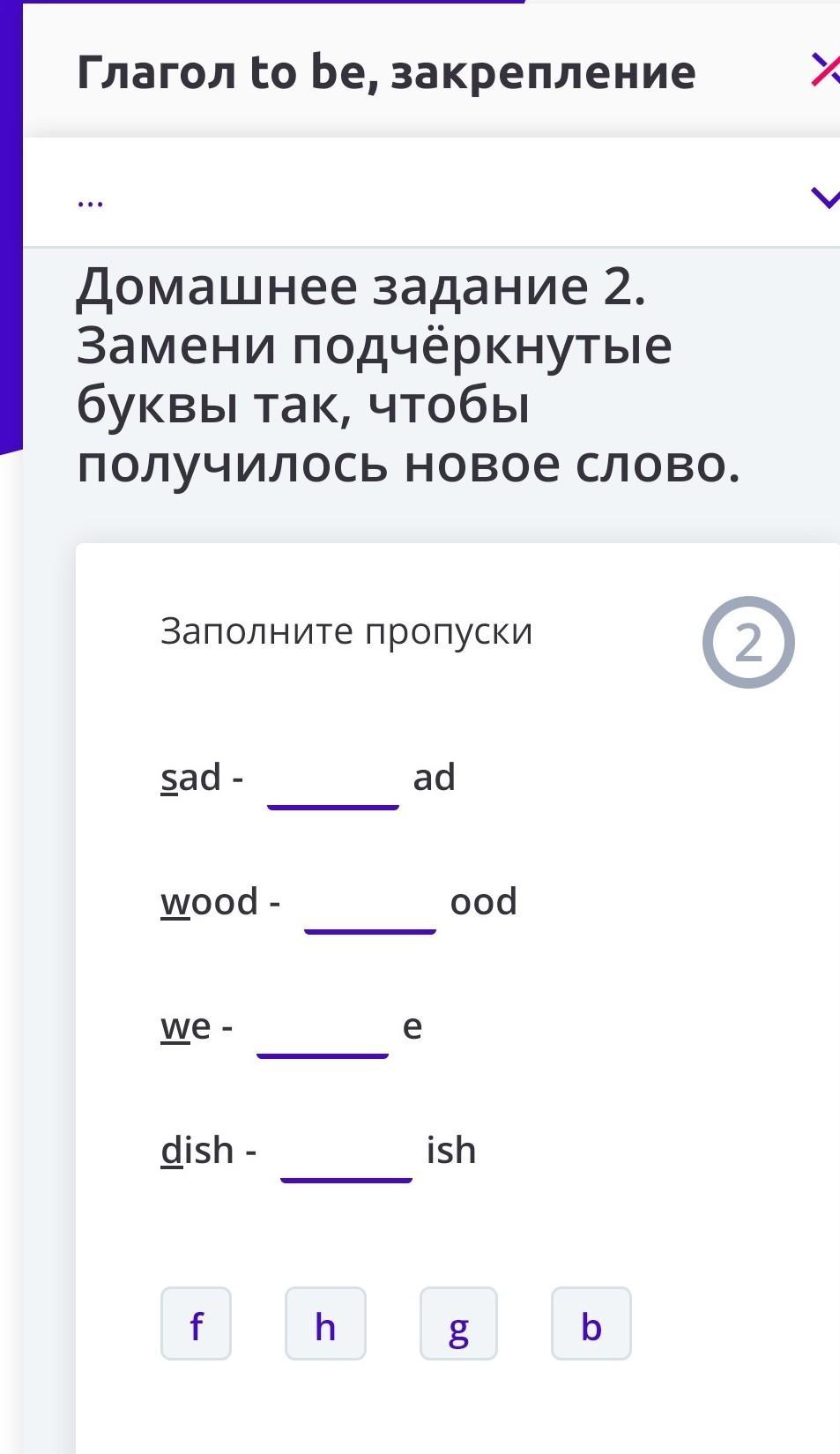Click the word 'sad'

click(190, 778)
